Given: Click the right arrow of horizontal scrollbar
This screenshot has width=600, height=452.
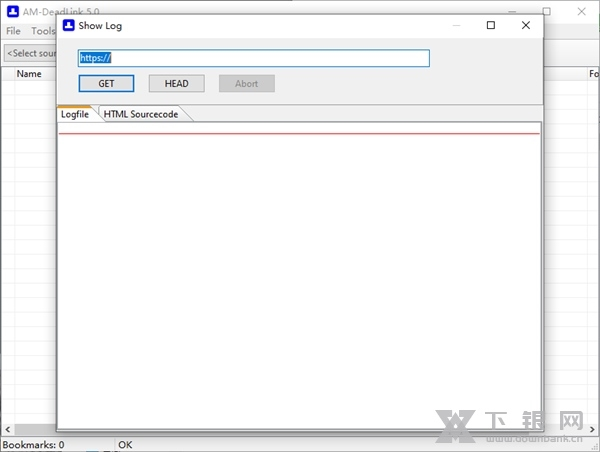Looking at the screenshot, I should coord(592,429).
